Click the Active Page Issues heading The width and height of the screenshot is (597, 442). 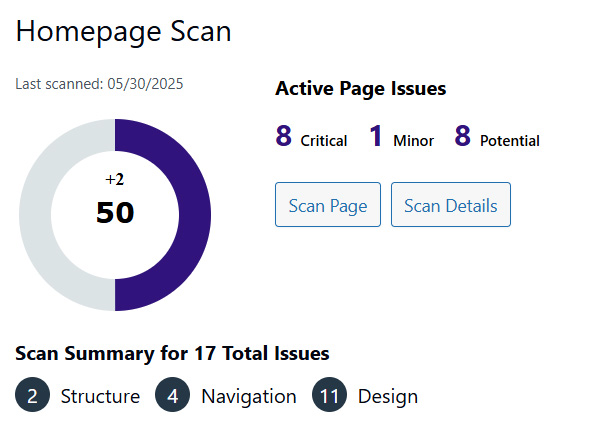point(361,89)
